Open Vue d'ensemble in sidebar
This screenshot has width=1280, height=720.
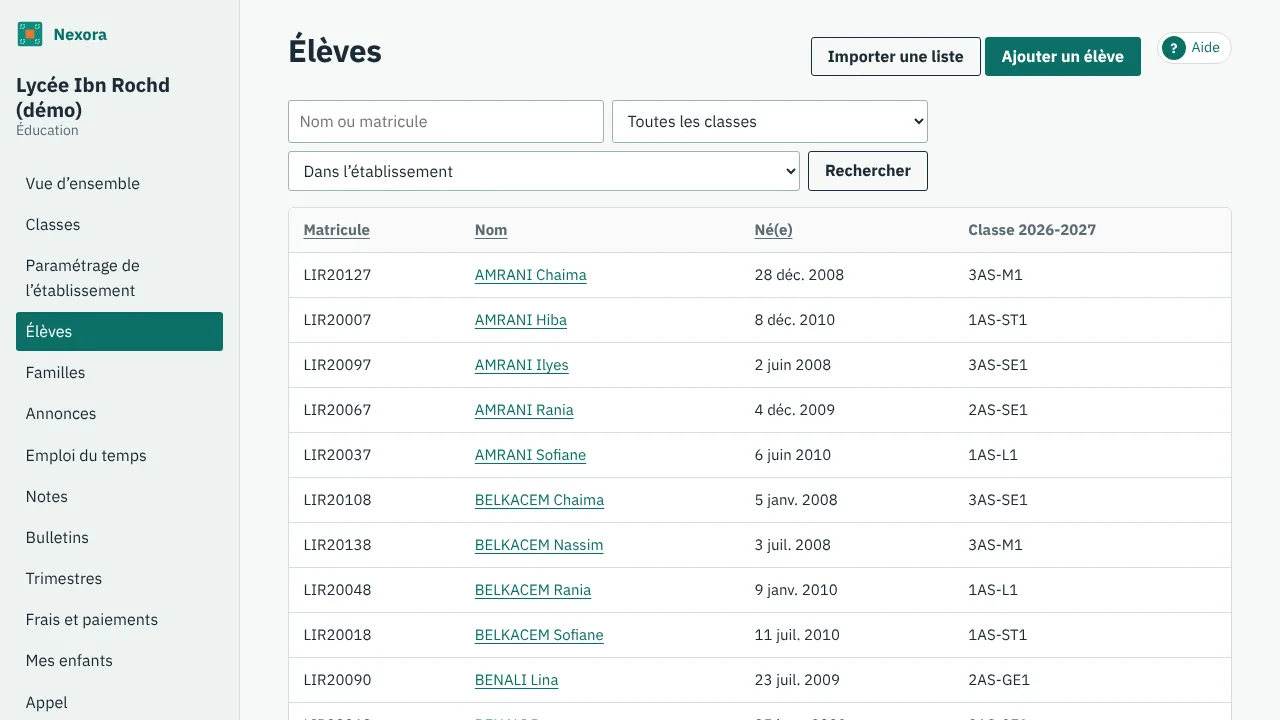coord(119,183)
